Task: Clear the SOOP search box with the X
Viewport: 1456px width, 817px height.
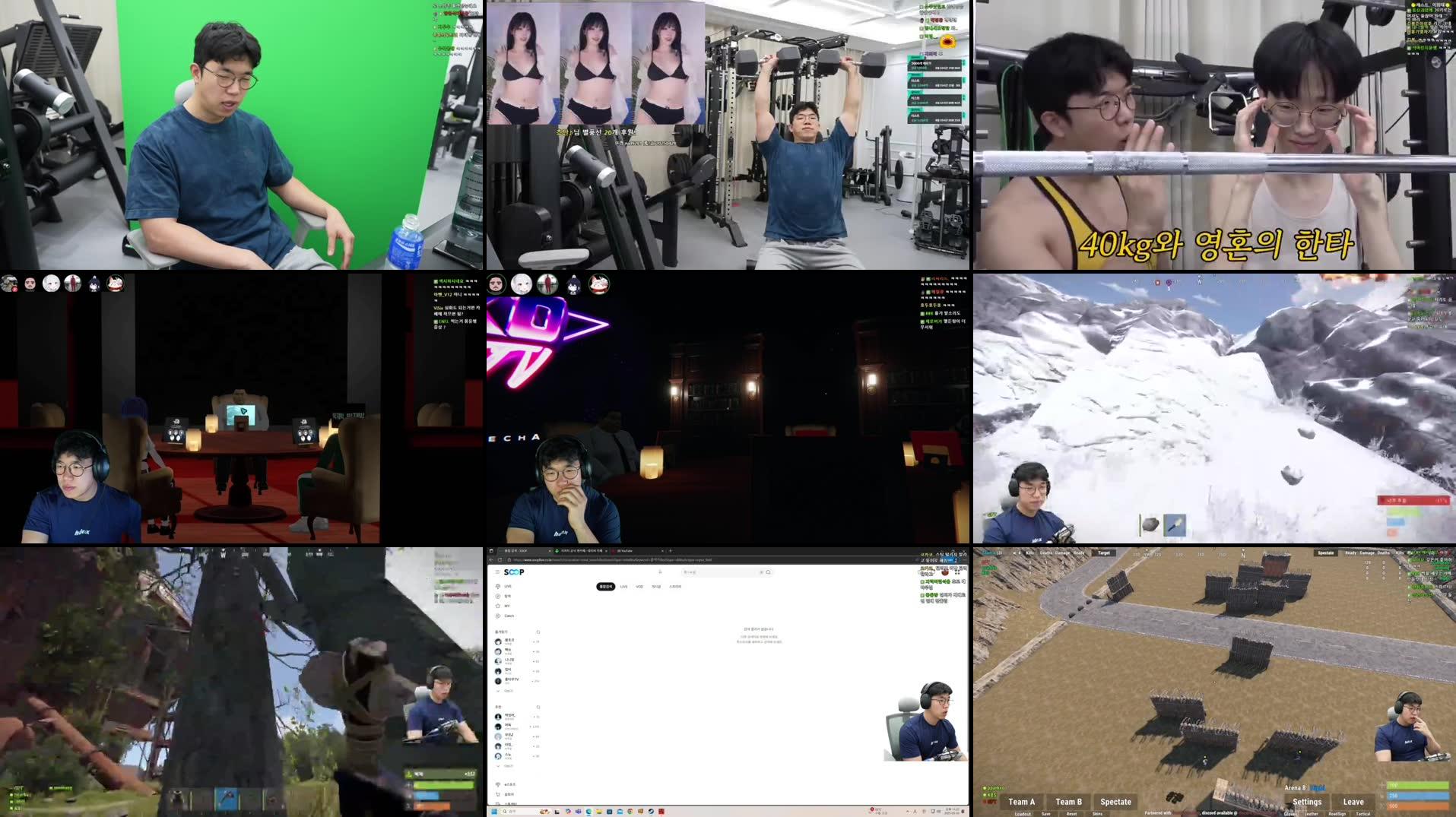Action: pyautogui.click(x=761, y=572)
